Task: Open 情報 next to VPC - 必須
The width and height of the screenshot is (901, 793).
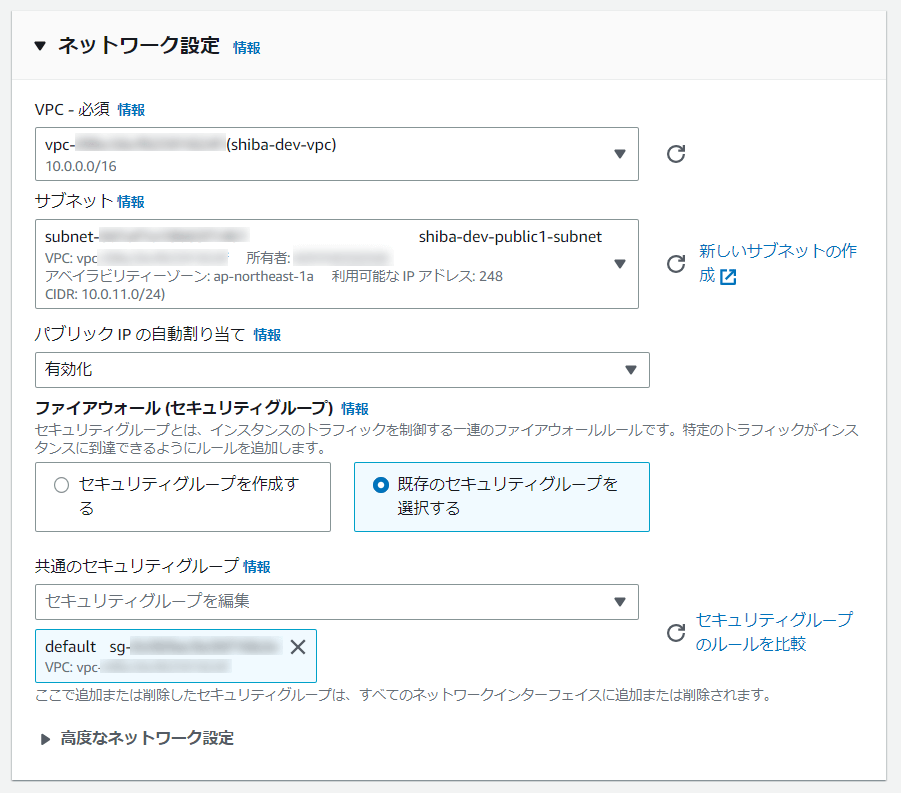Action: tap(130, 109)
